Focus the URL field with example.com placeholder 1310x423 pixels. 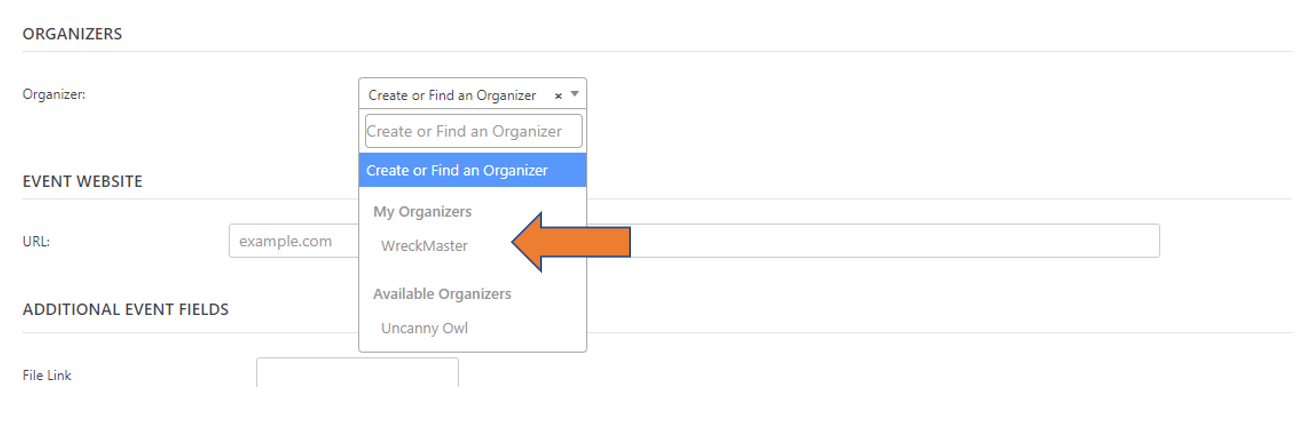292,241
